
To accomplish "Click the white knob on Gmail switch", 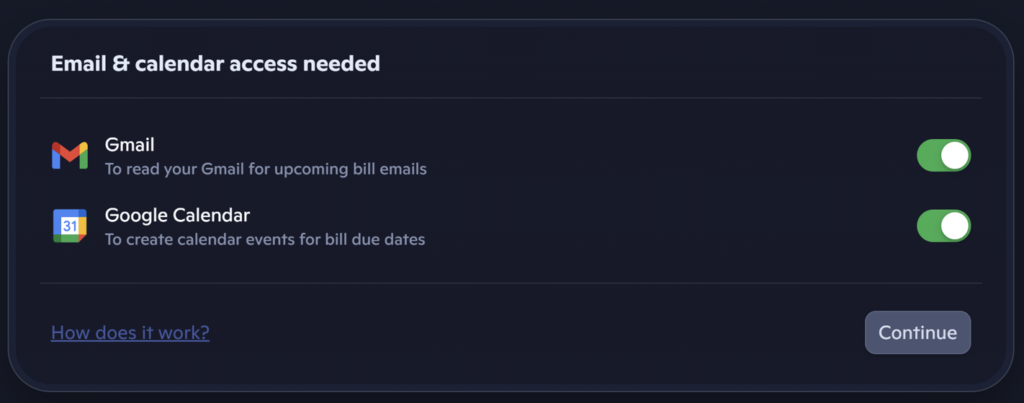I will (x=955, y=156).
